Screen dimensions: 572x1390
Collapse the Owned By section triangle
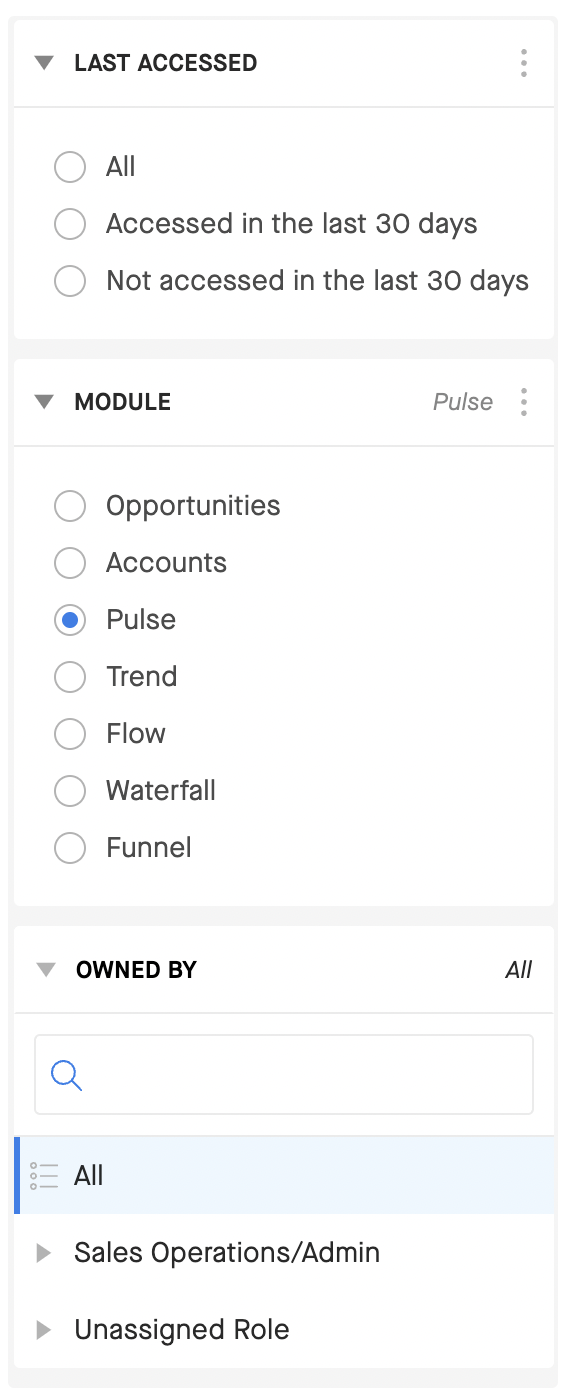45,970
